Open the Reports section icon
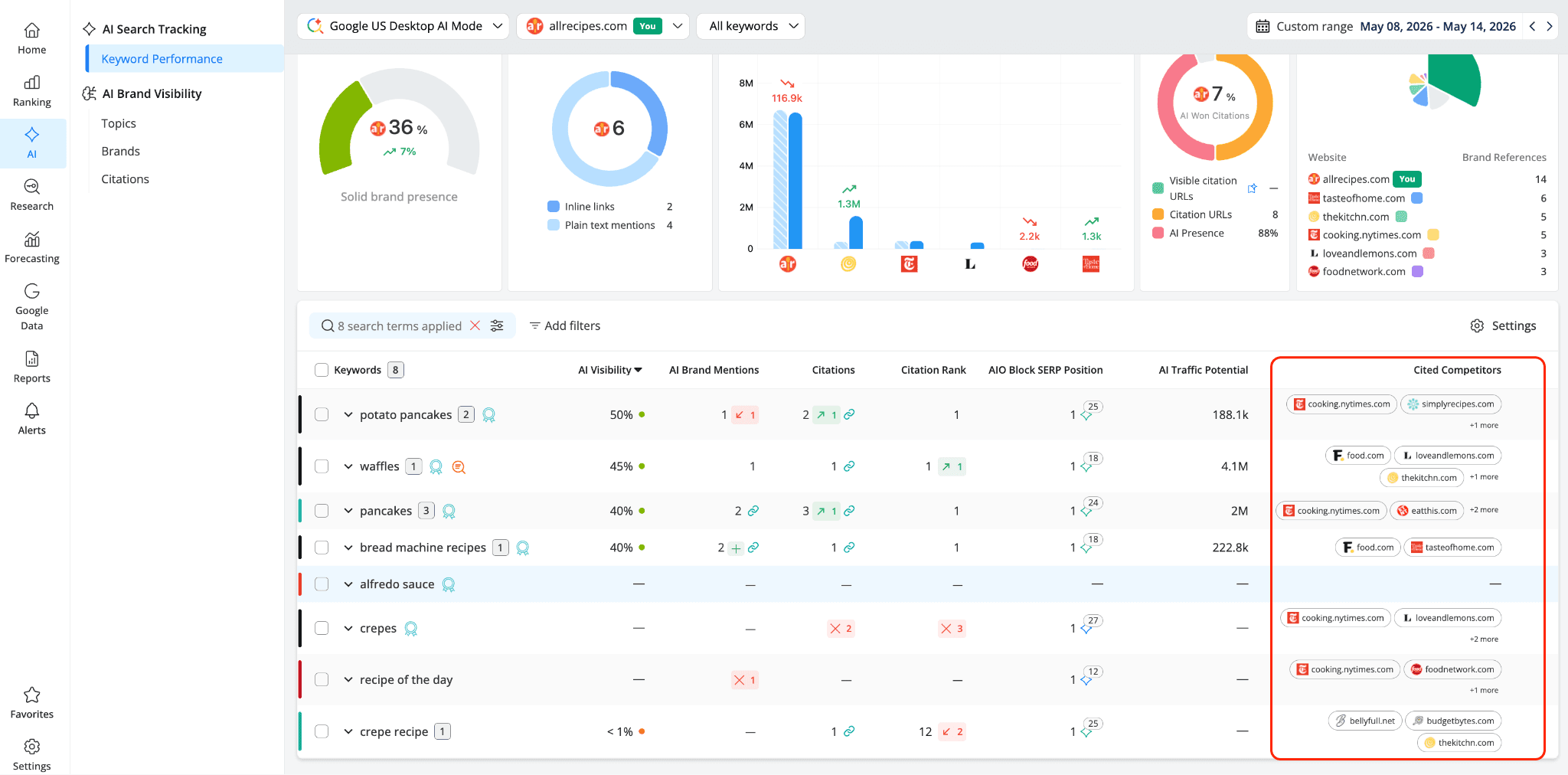 [x=31, y=358]
